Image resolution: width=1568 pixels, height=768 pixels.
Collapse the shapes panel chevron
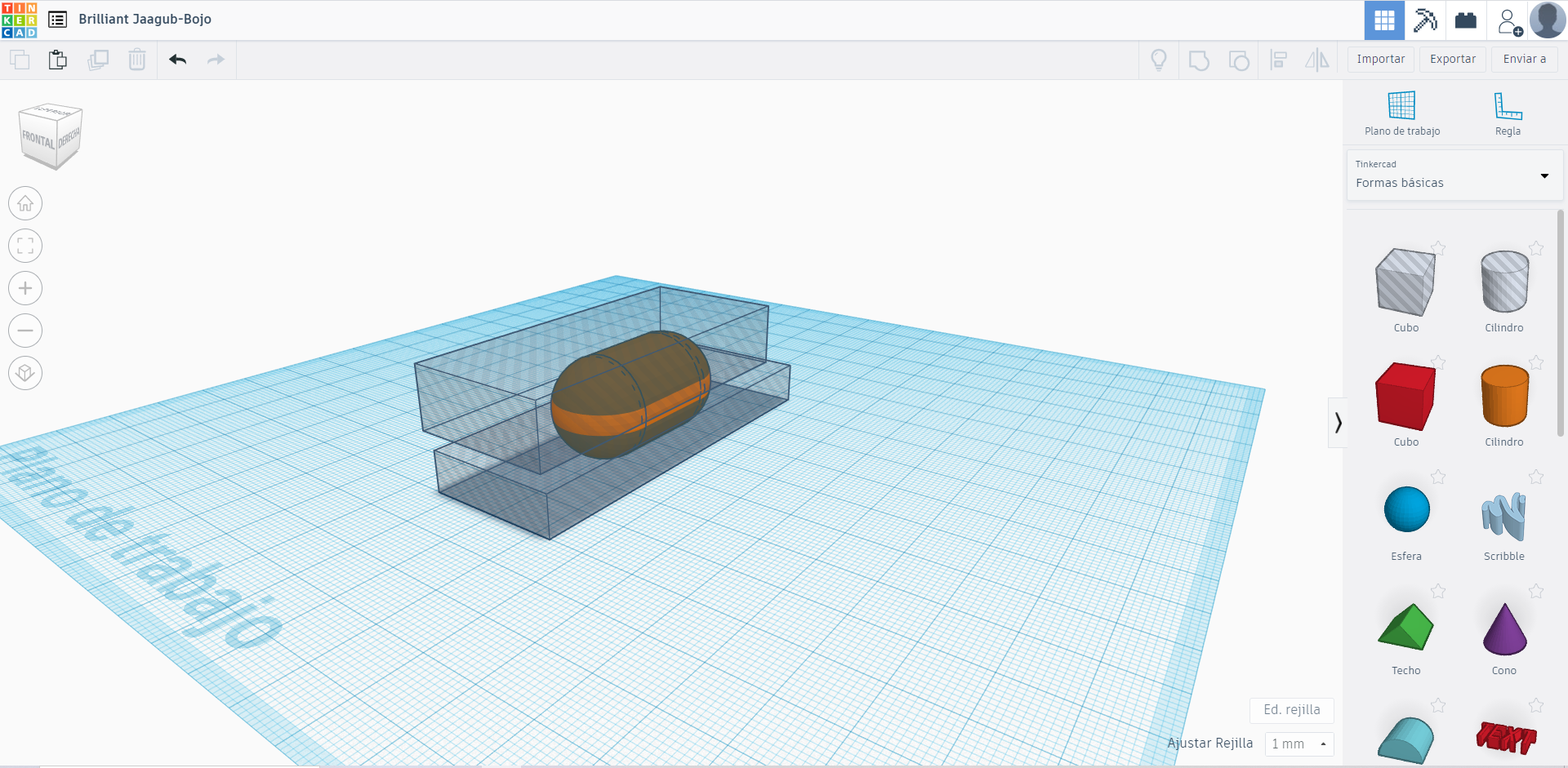point(1338,423)
